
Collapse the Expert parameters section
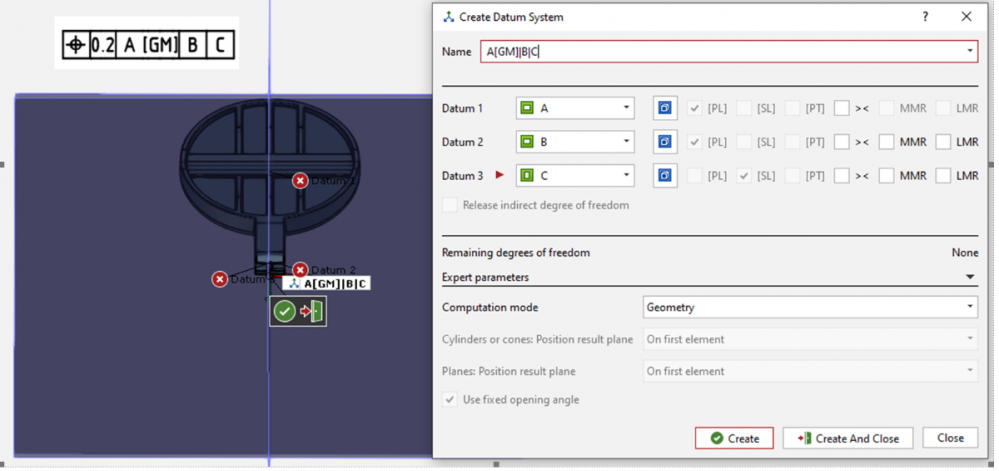click(969, 277)
